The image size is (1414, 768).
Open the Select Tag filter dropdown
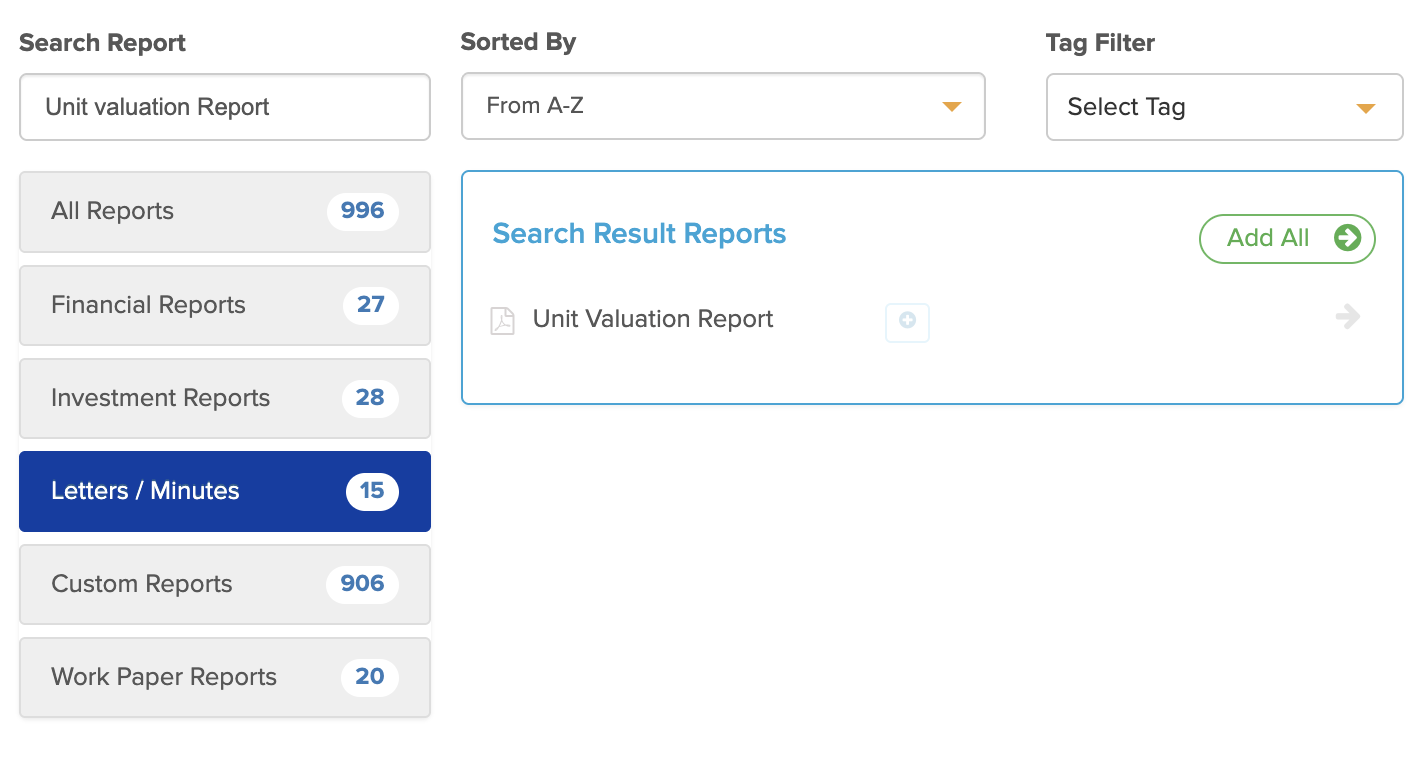point(1224,107)
